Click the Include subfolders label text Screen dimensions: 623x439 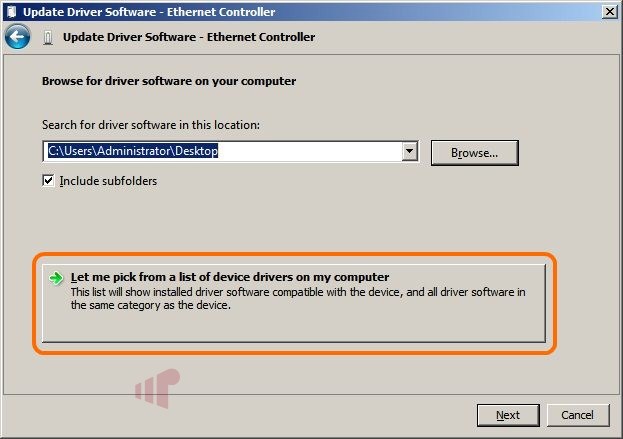(x=108, y=181)
